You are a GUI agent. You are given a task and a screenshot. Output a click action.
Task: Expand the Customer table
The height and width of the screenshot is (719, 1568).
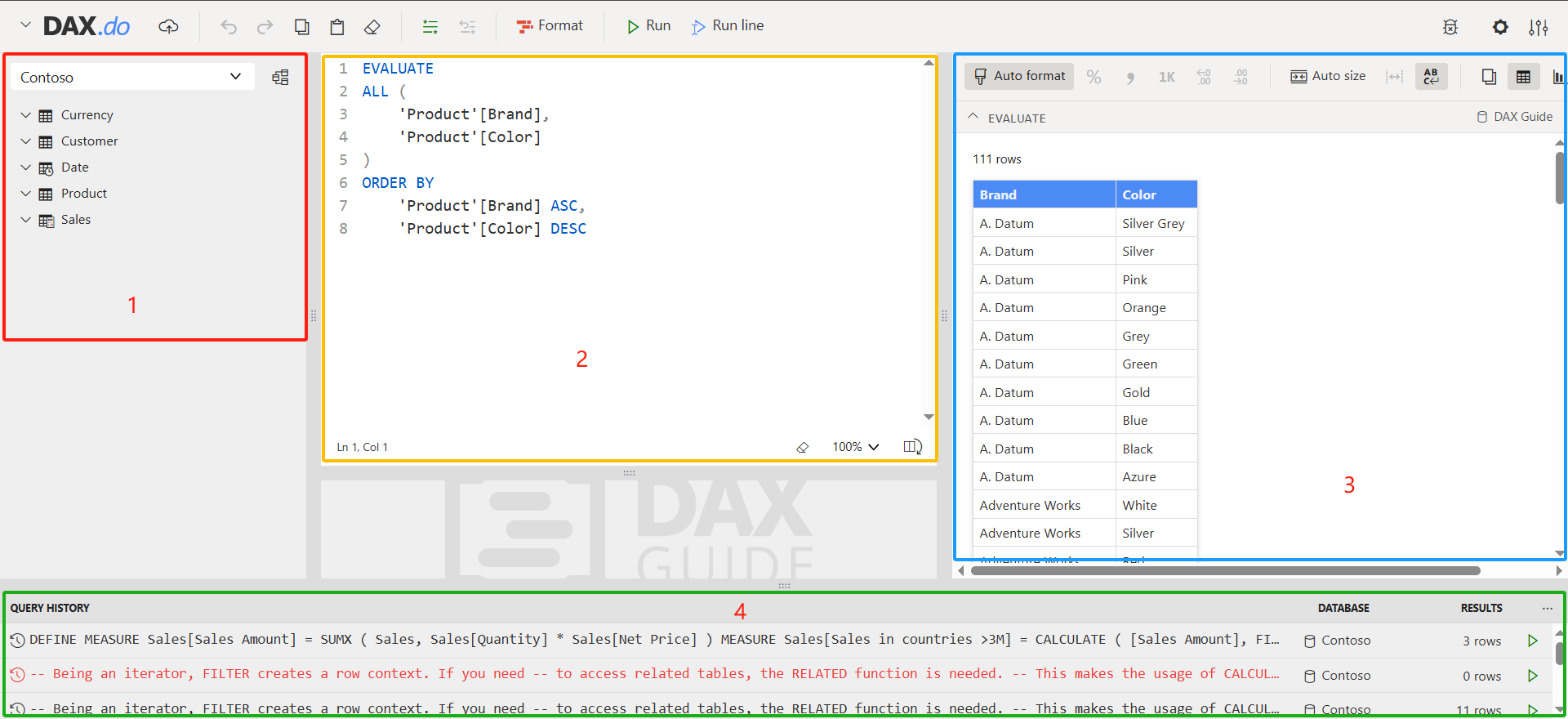25,141
